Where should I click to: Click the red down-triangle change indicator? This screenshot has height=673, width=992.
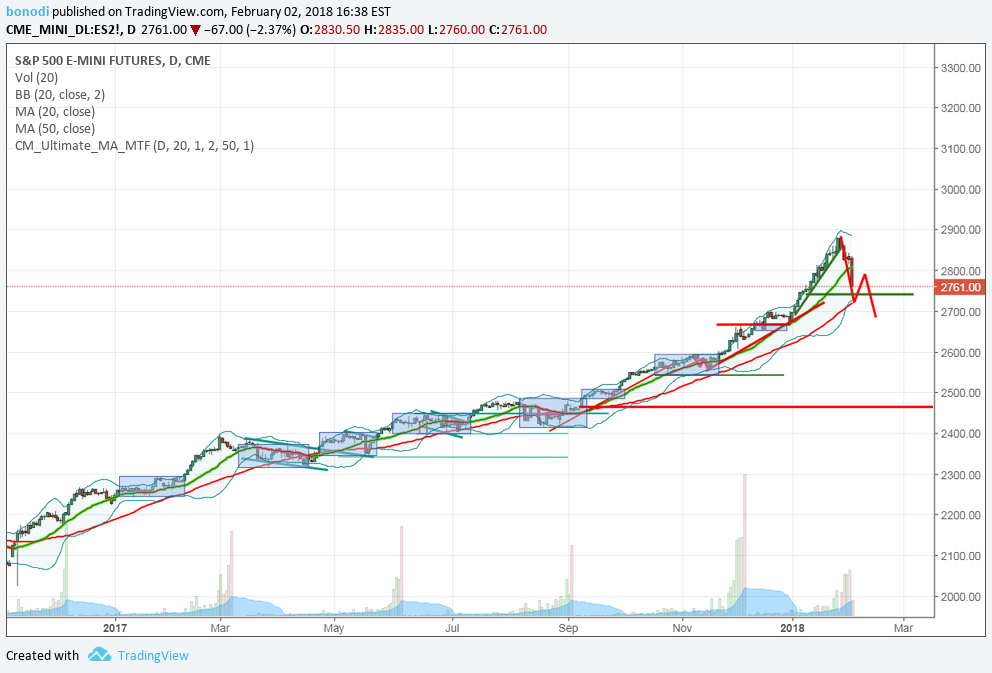[x=195, y=30]
